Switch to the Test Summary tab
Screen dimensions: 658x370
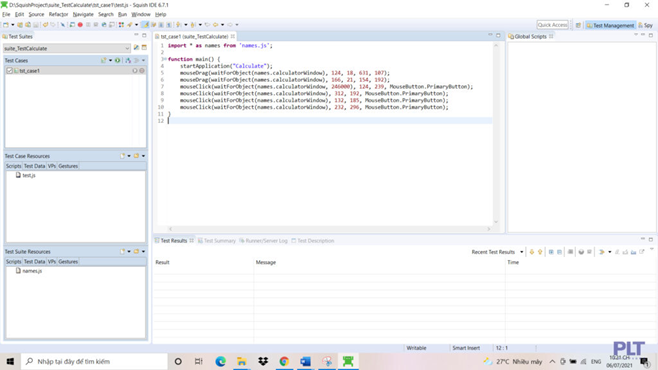(x=217, y=241)
